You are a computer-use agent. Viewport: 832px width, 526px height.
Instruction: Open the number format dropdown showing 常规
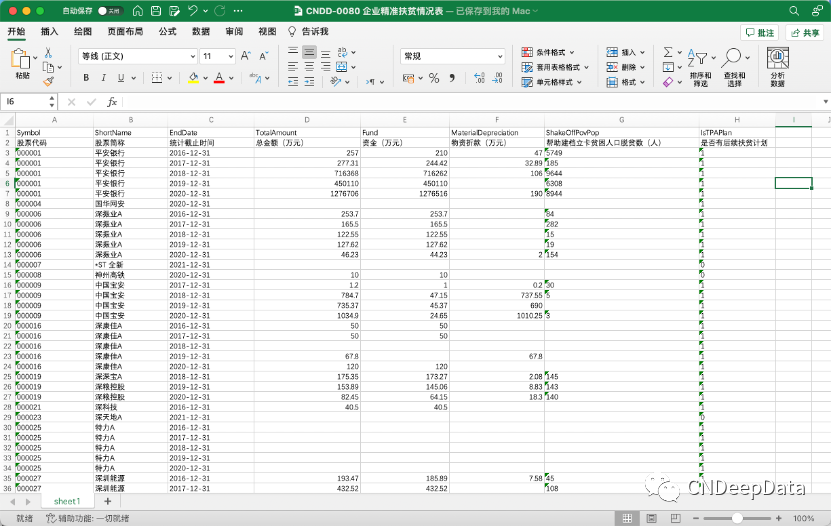coord(500,56)
